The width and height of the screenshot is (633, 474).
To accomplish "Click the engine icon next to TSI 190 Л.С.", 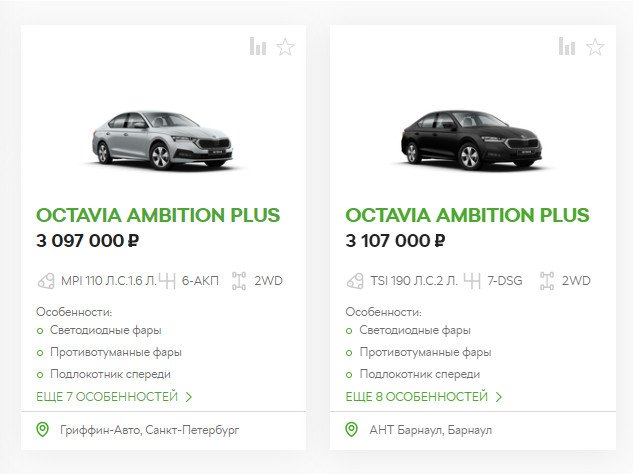I will [x=355, y=281].
